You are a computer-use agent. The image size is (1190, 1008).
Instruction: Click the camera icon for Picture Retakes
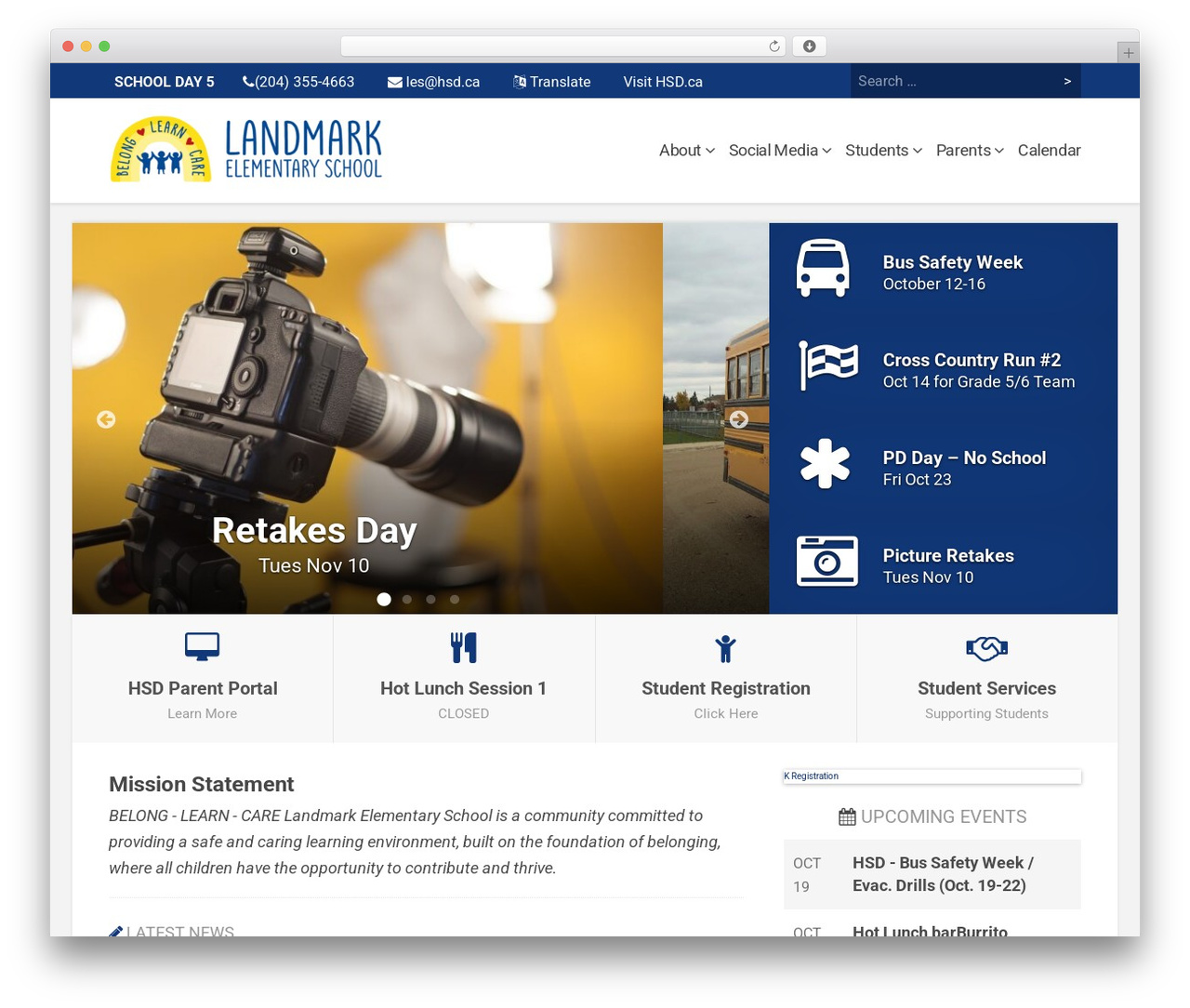pyautogui.click(x=827, y=562)
